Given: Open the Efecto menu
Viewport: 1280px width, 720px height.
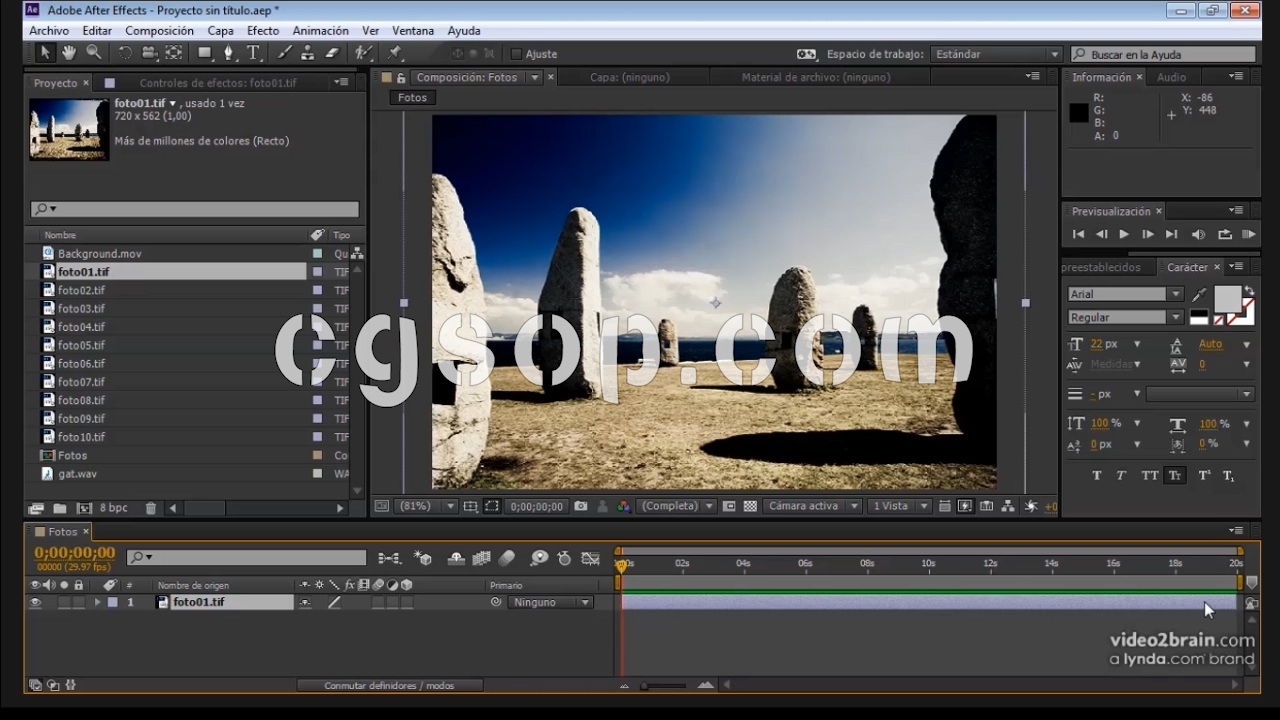Looking at the screenshot, I should click(263, 31).
